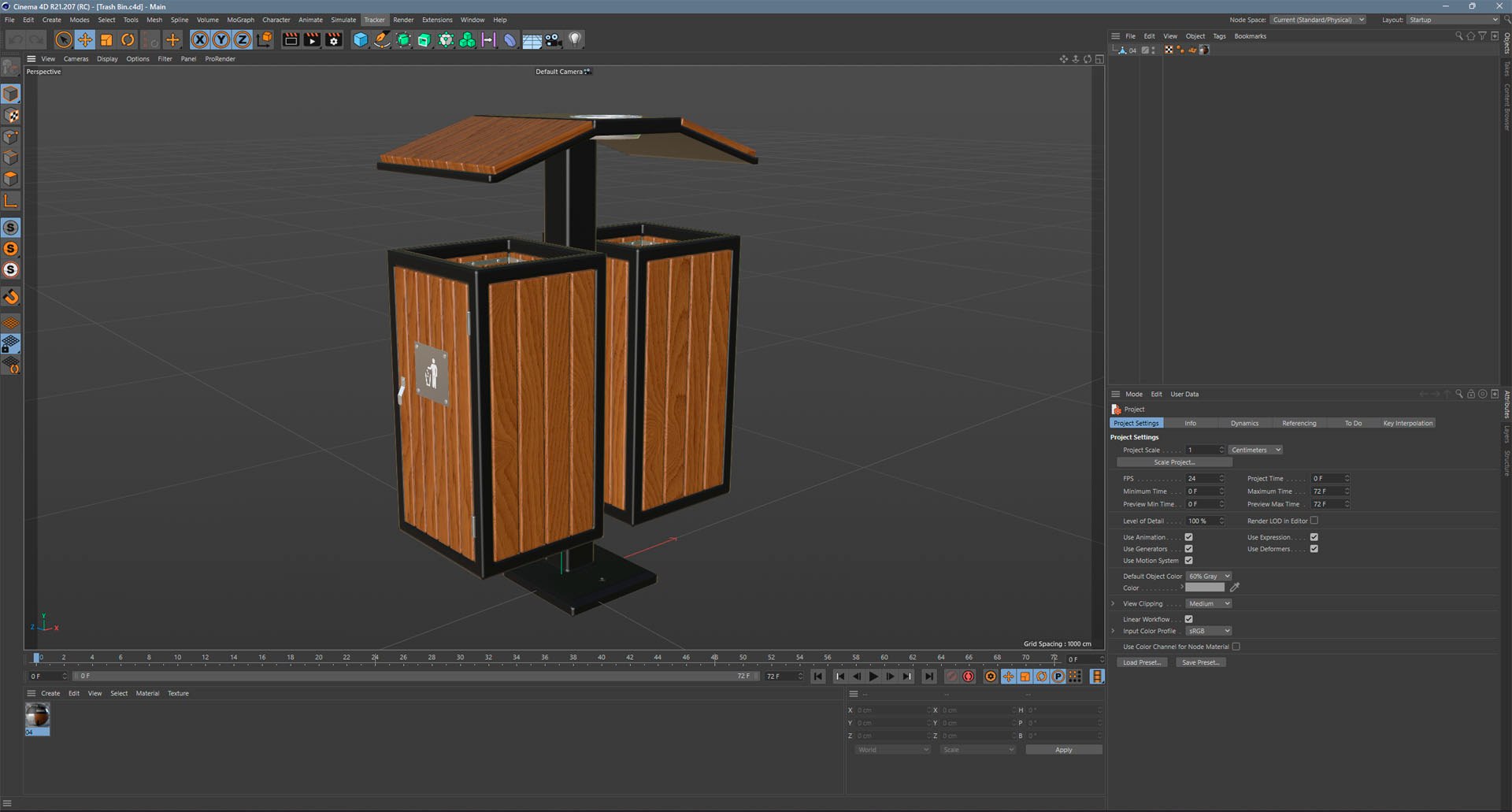Click the Bend deformer icon
Screen dimensions: 1512x812
click(x=510, y=39)
